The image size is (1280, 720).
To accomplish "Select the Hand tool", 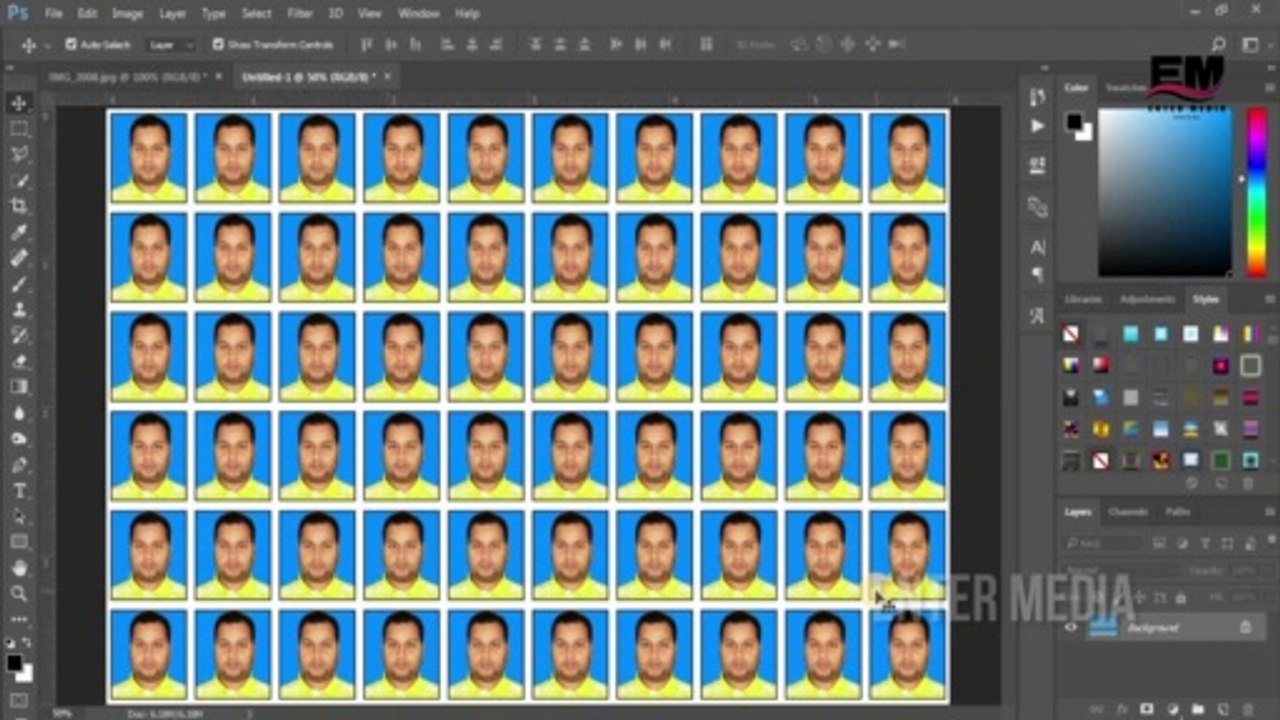I will [x=19, y=568].
